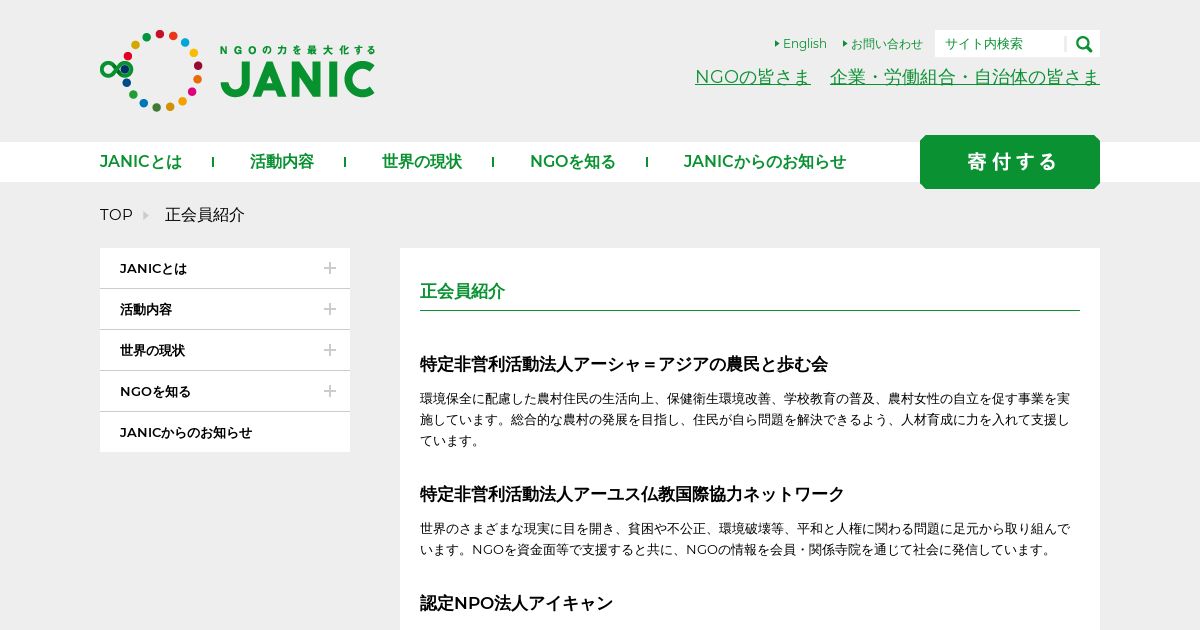Click the arrow icon beside TOP breadcrumb
The image size is (1200, 630).
145,215
